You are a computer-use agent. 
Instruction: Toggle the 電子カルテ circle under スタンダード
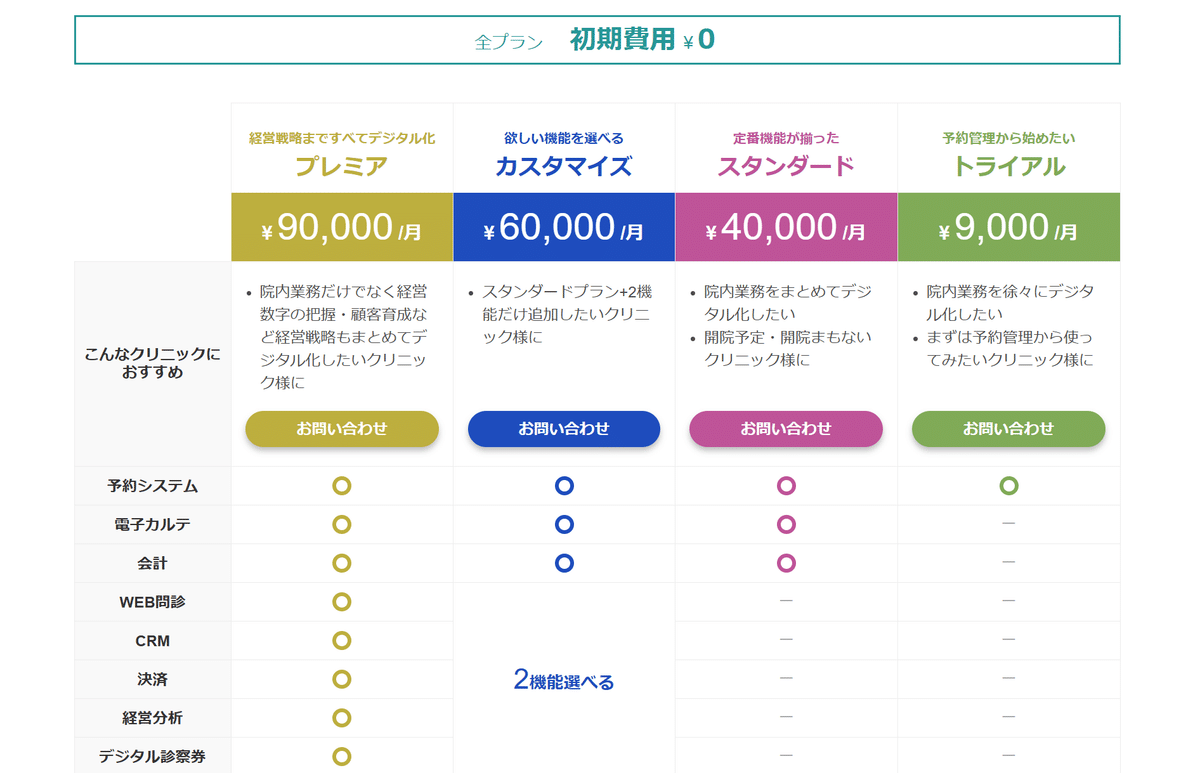[x=786, y=524]
